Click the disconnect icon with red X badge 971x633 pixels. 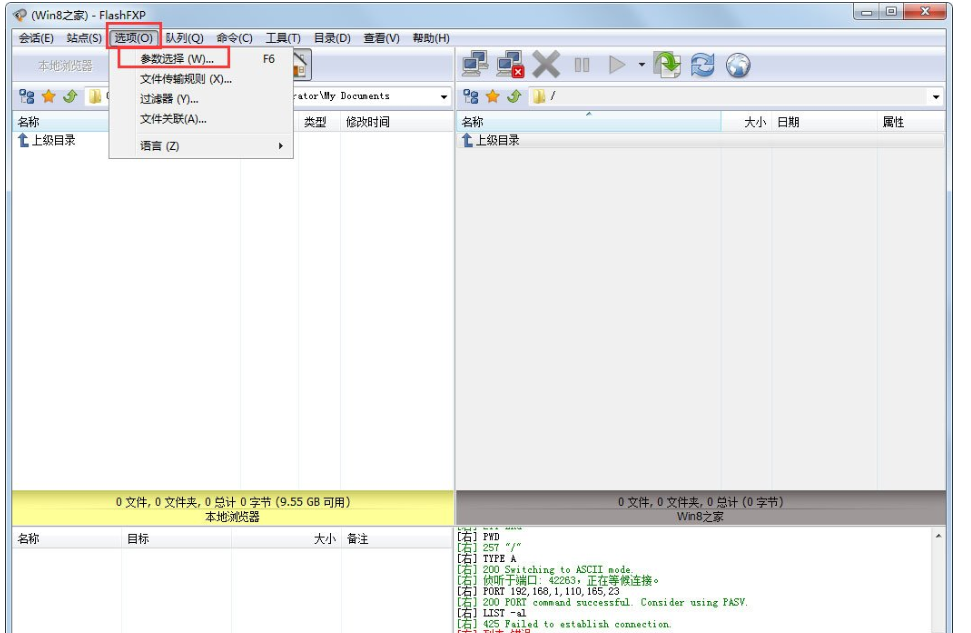pos(510,64)
